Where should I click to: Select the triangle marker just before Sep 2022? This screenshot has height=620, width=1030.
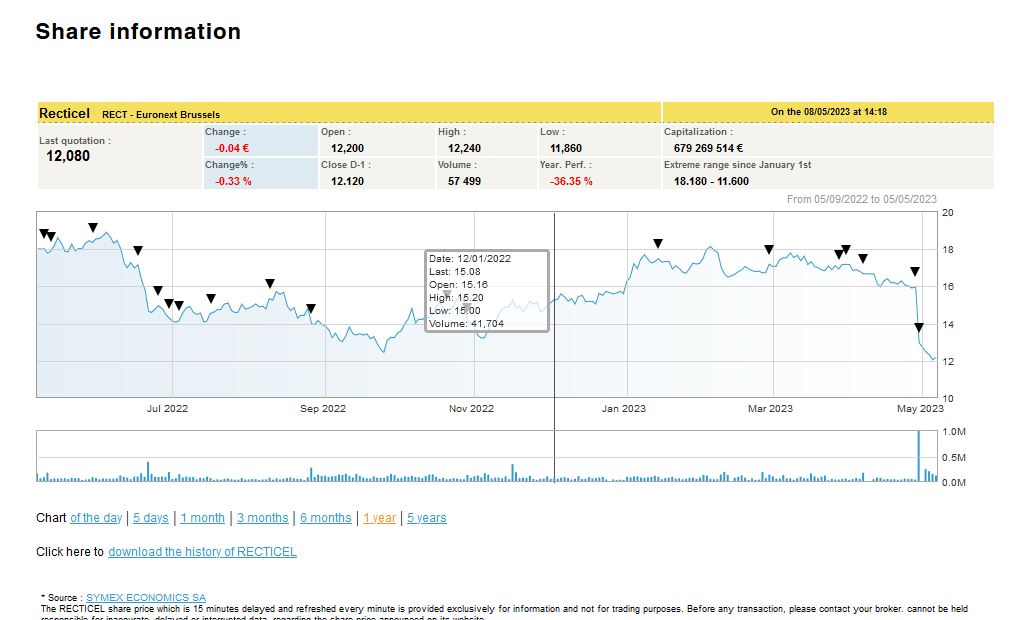311,308
